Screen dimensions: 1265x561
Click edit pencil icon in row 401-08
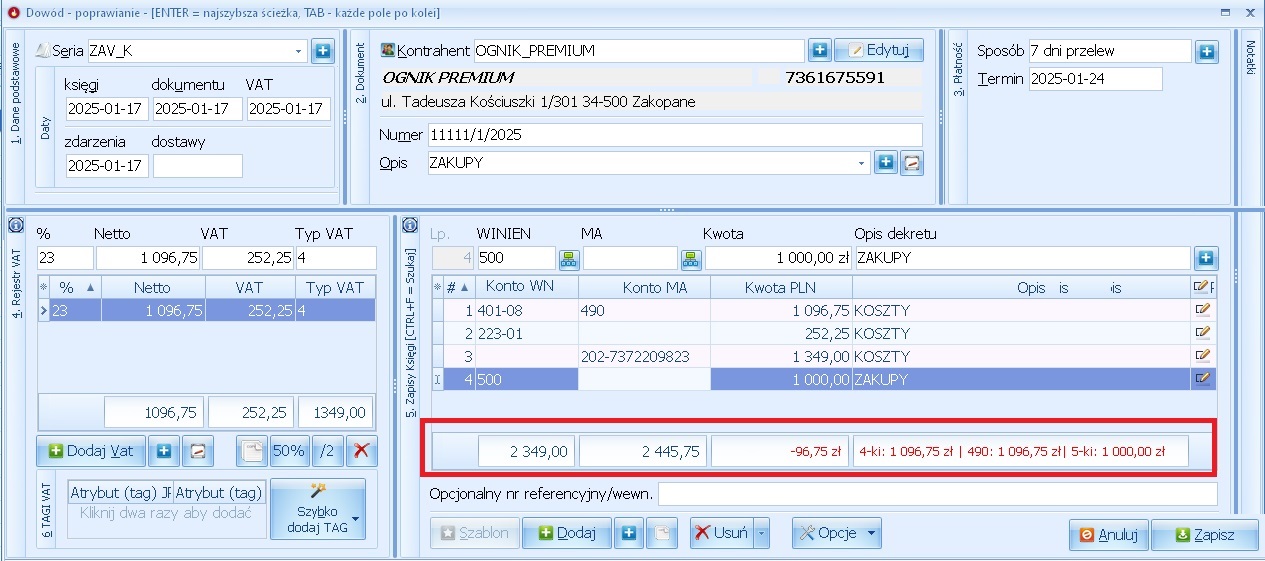[x=1202, y=310]
